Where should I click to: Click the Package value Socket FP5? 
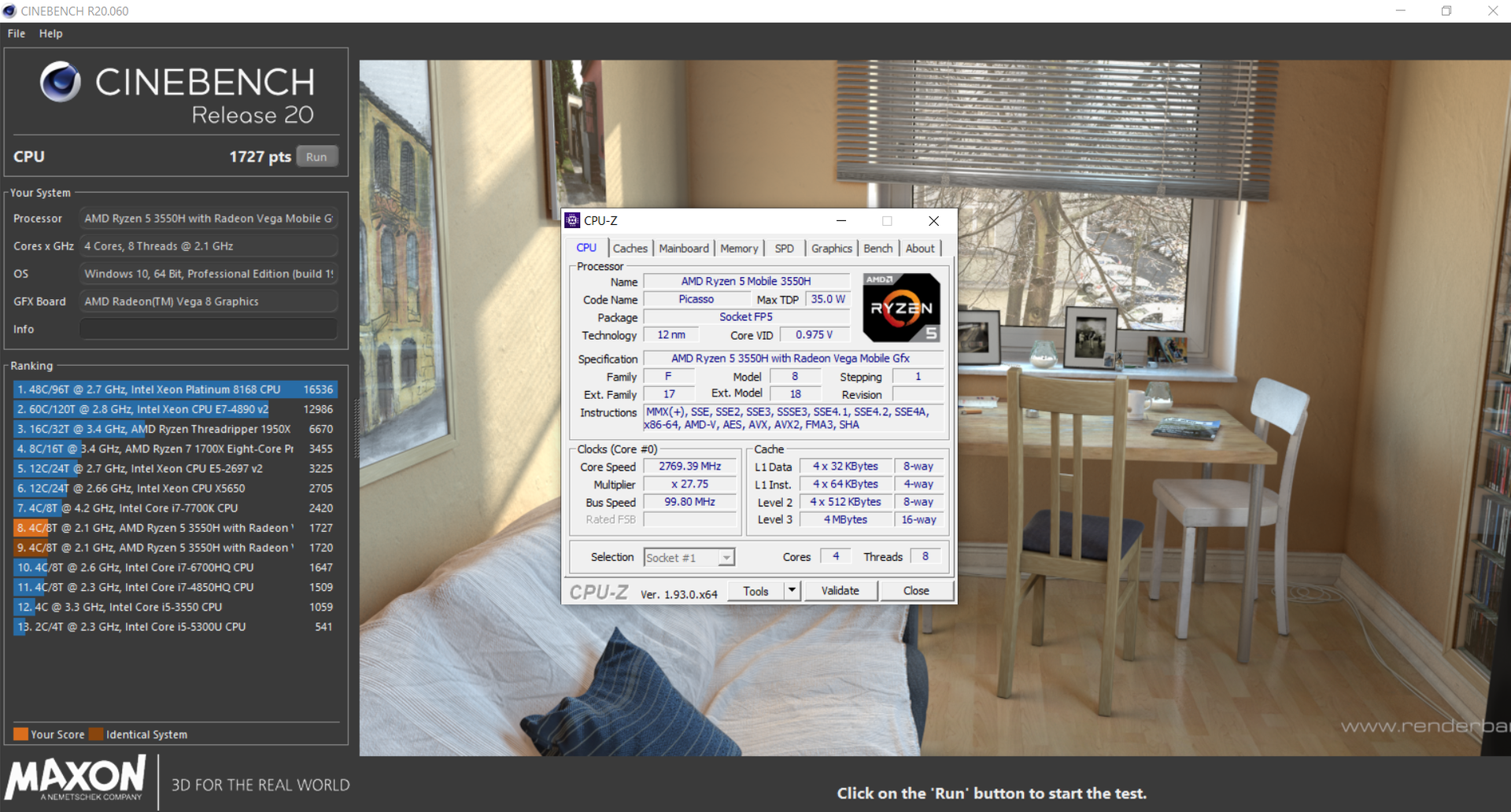(x=746, y=317)
